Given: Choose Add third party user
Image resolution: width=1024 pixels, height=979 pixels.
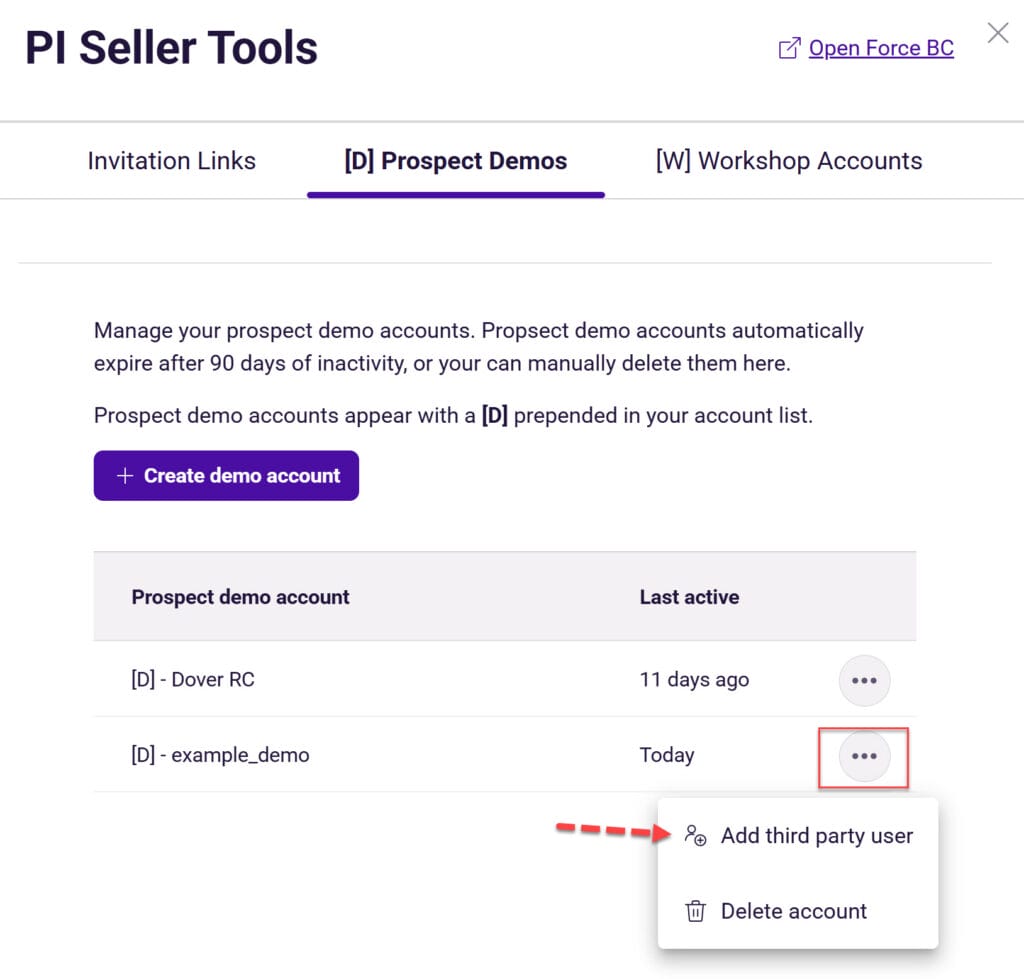Looking at the screenshot, I should coord(816,836).
